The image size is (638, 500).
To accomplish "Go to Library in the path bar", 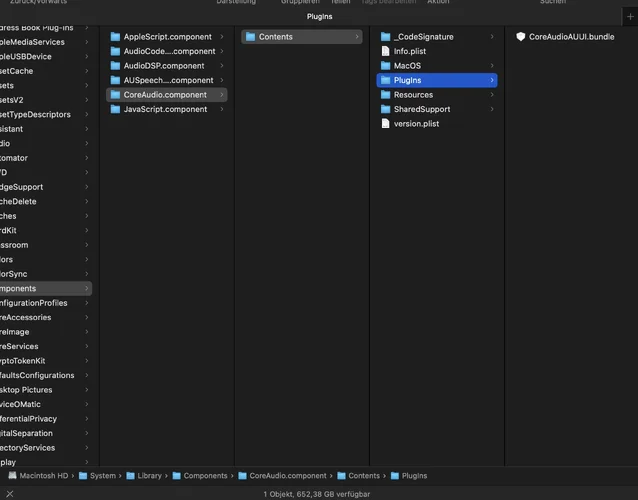I will (x=149, y=476).
